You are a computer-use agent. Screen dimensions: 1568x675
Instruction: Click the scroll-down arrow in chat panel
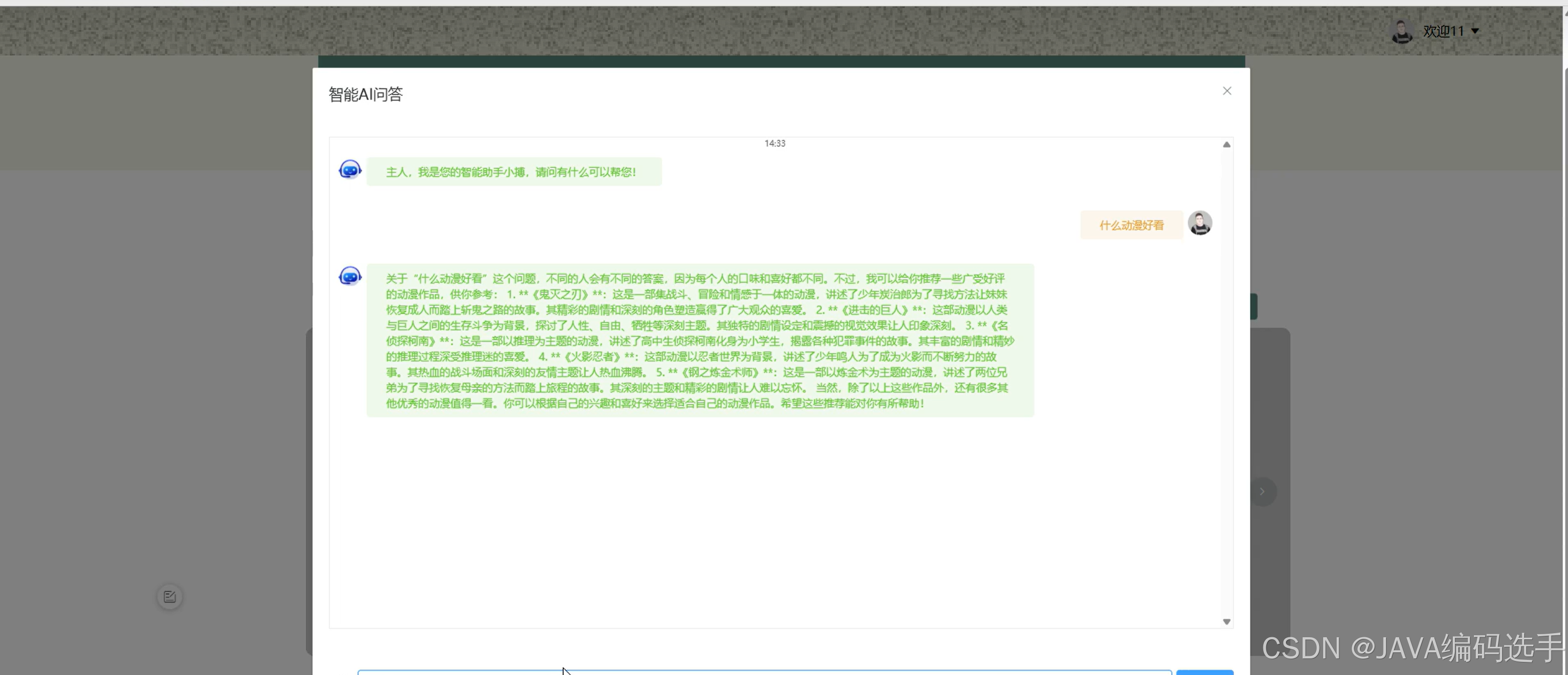(1227, 621)
